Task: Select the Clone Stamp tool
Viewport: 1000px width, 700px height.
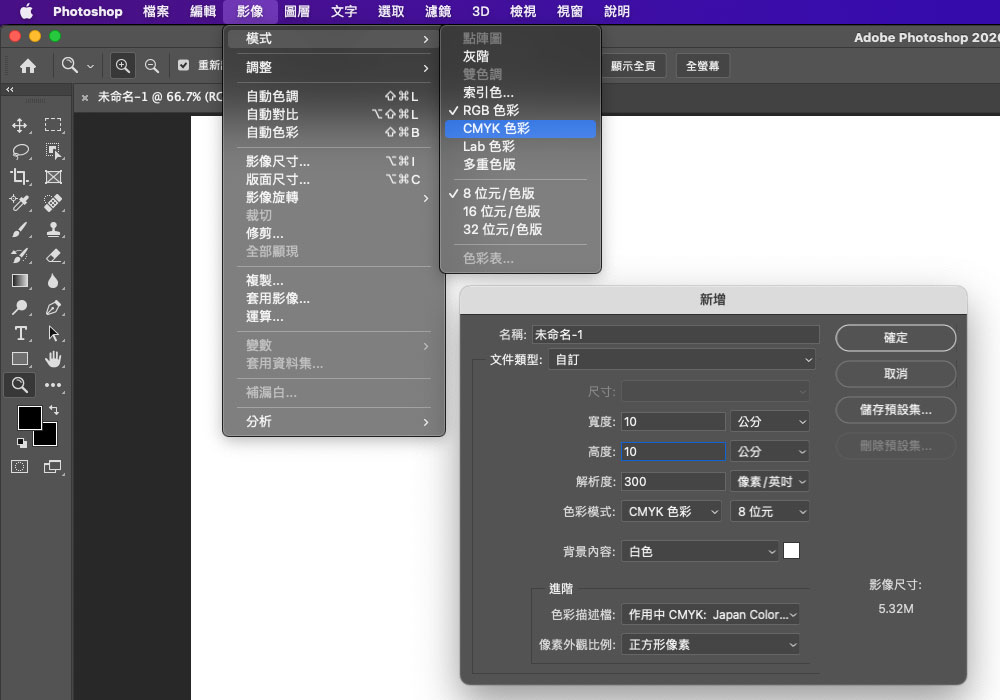Action: (x=53, y=229)
